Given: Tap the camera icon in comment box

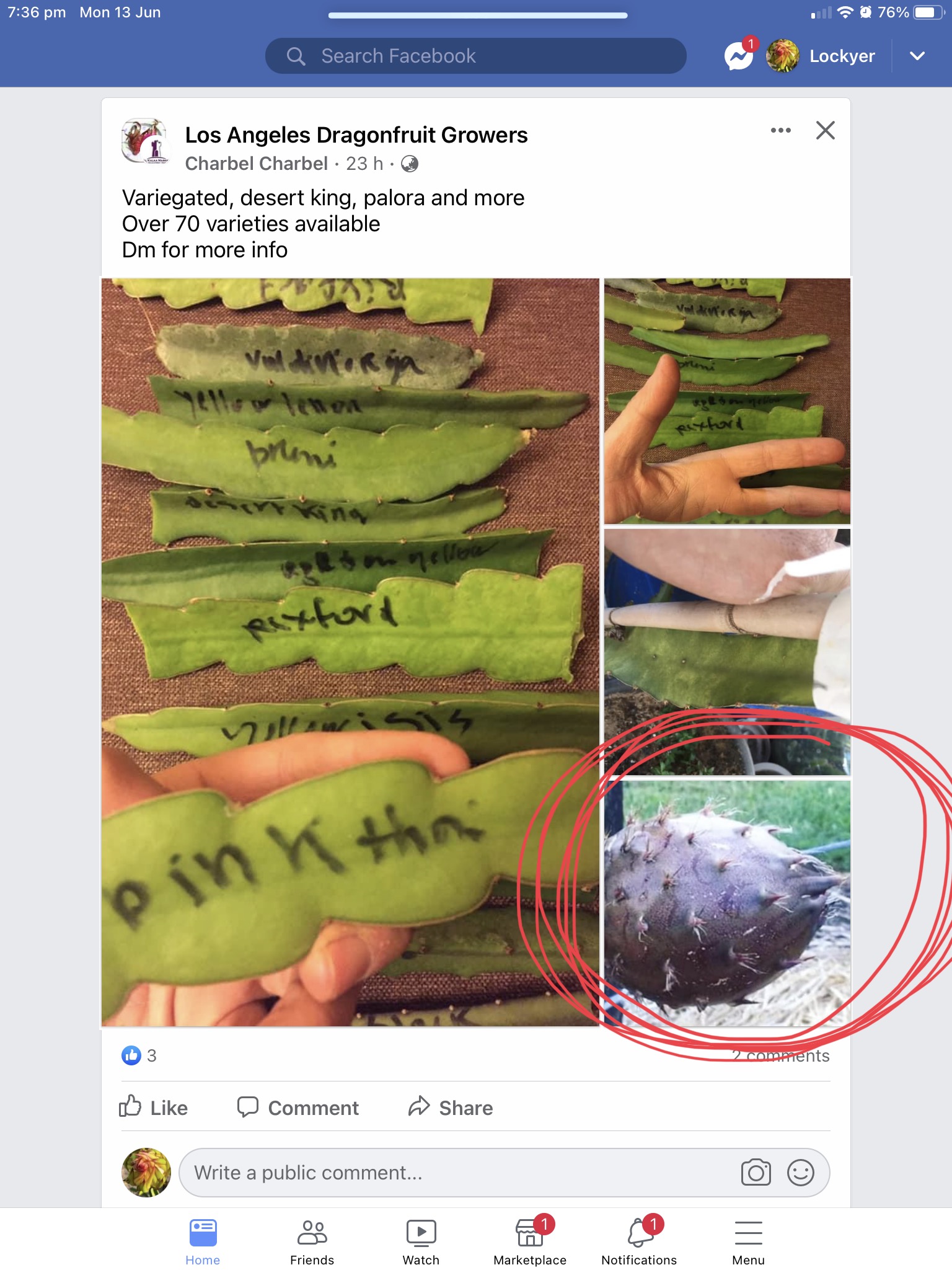Looking at the screenshot, I should (x=756, y=1173).
